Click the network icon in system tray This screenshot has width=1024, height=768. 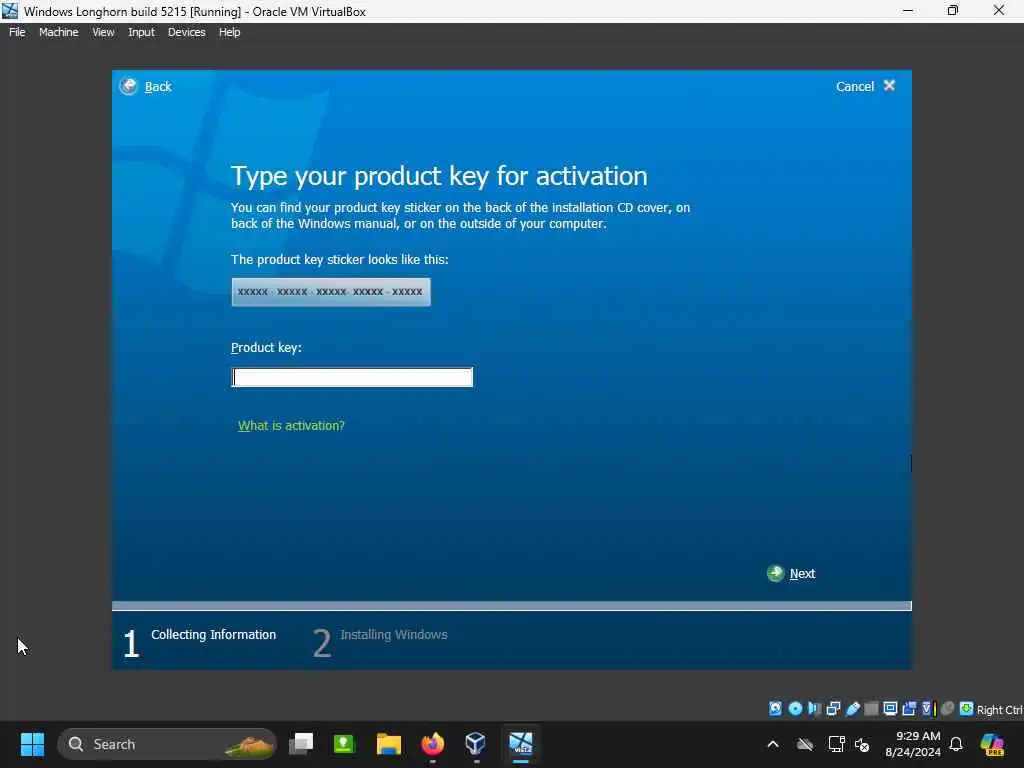tap(836, 744)
